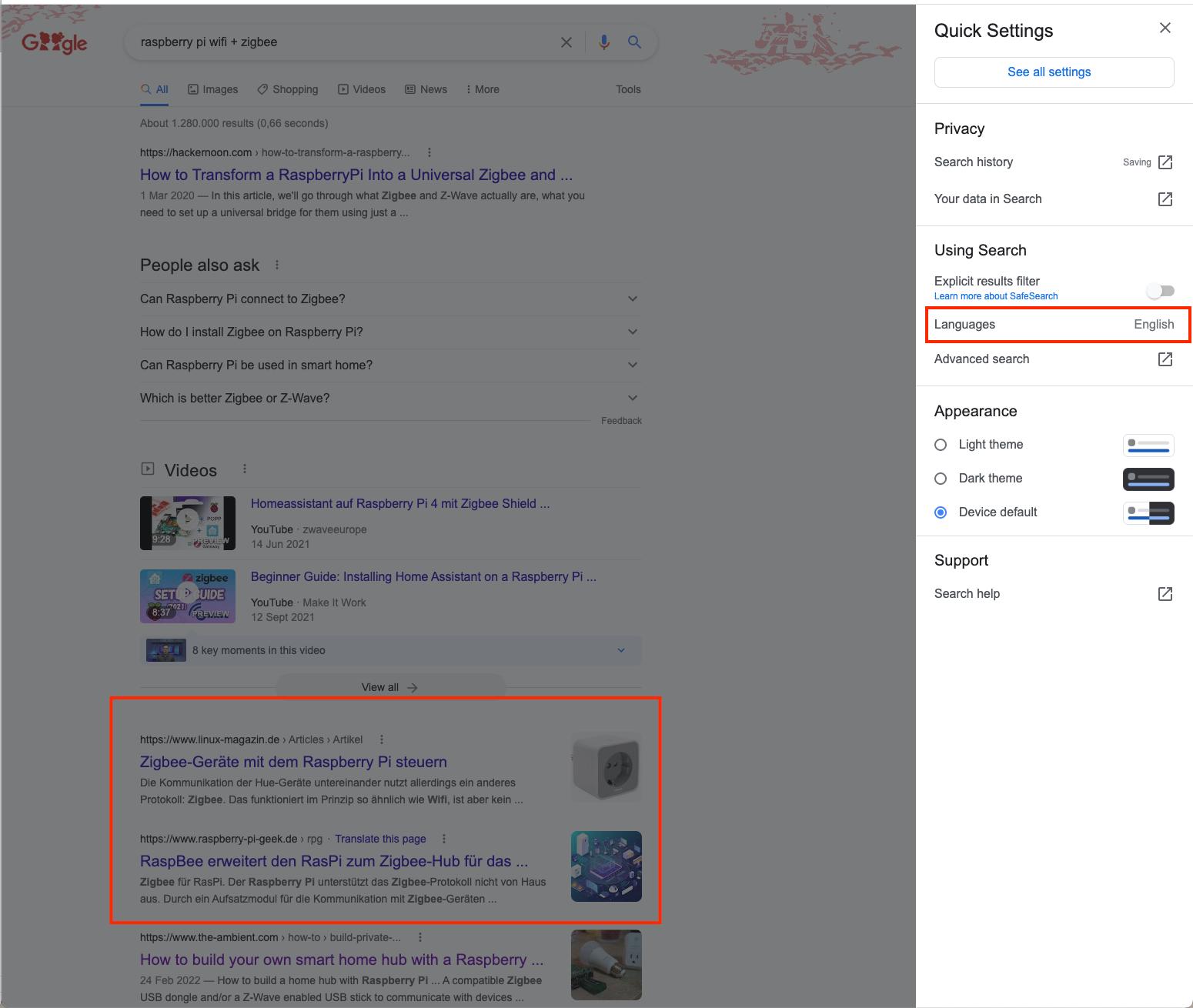Open options menu for hackernoon result
Image resolution: width=1193 pixels, height=1008 pixels.
point(429,152)
